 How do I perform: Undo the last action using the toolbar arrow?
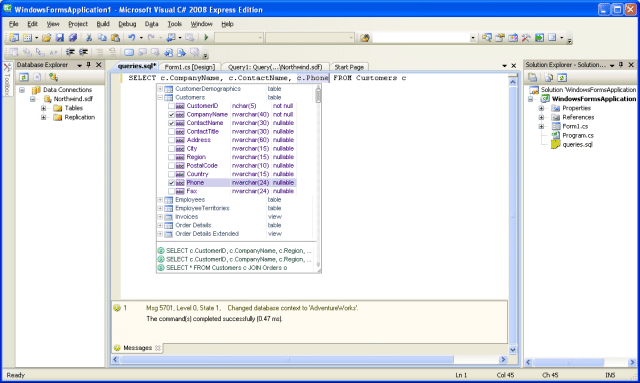tap(131, 38)
